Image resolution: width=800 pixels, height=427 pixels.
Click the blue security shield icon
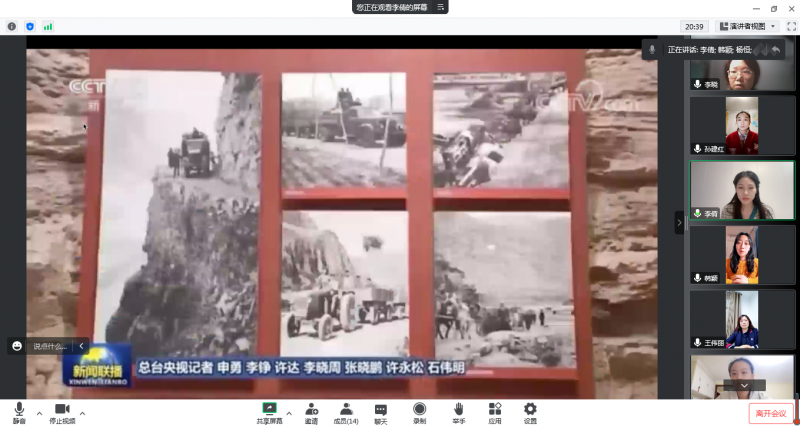29,26
